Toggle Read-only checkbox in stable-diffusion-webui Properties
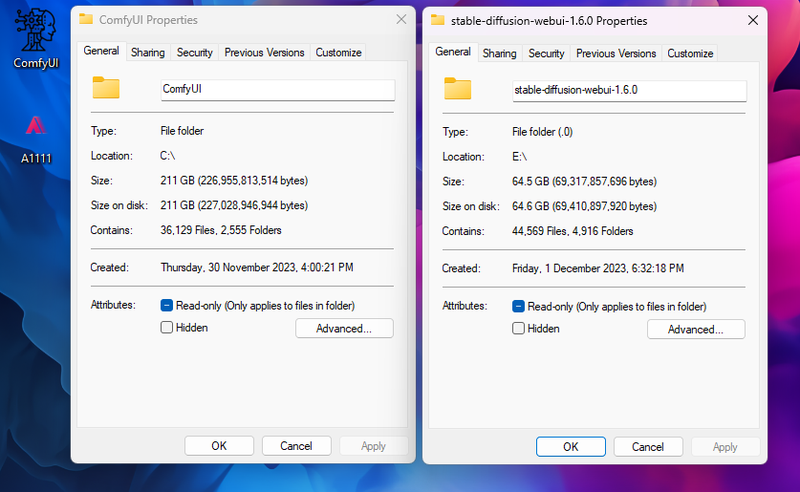Screen dimensions: 800x492 pos(518,306)
